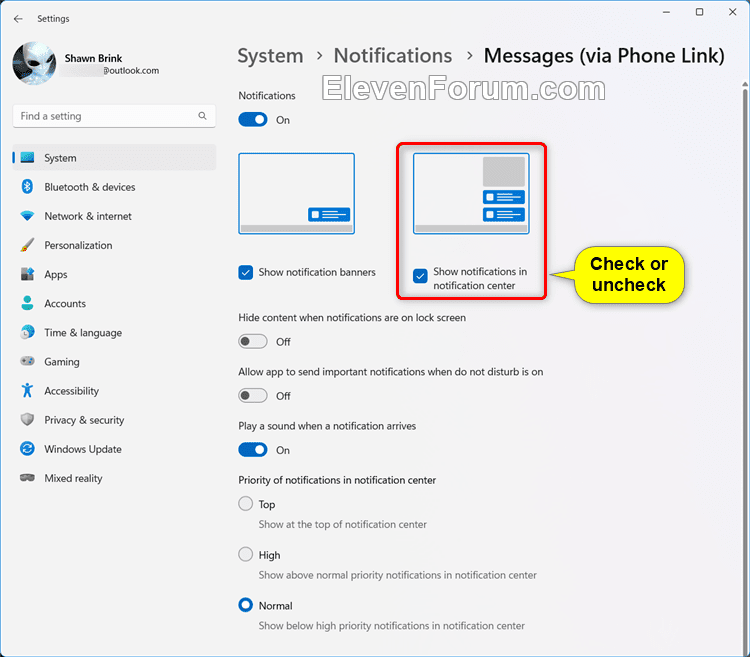
Task: Open the Apps settings page
Action: click(114, 274)
